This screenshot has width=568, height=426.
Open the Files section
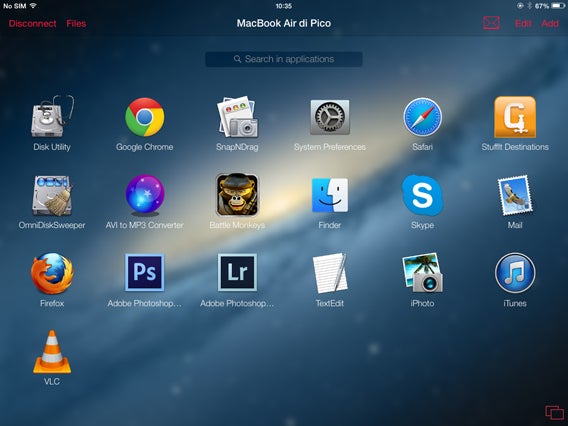pos(76,24)
